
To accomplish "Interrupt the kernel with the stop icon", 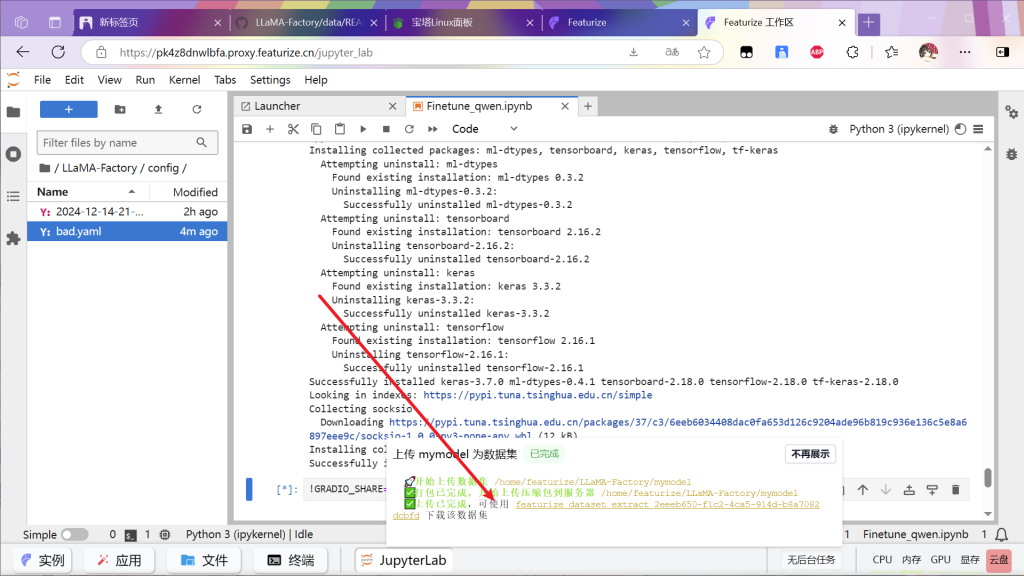I will 385,129.
